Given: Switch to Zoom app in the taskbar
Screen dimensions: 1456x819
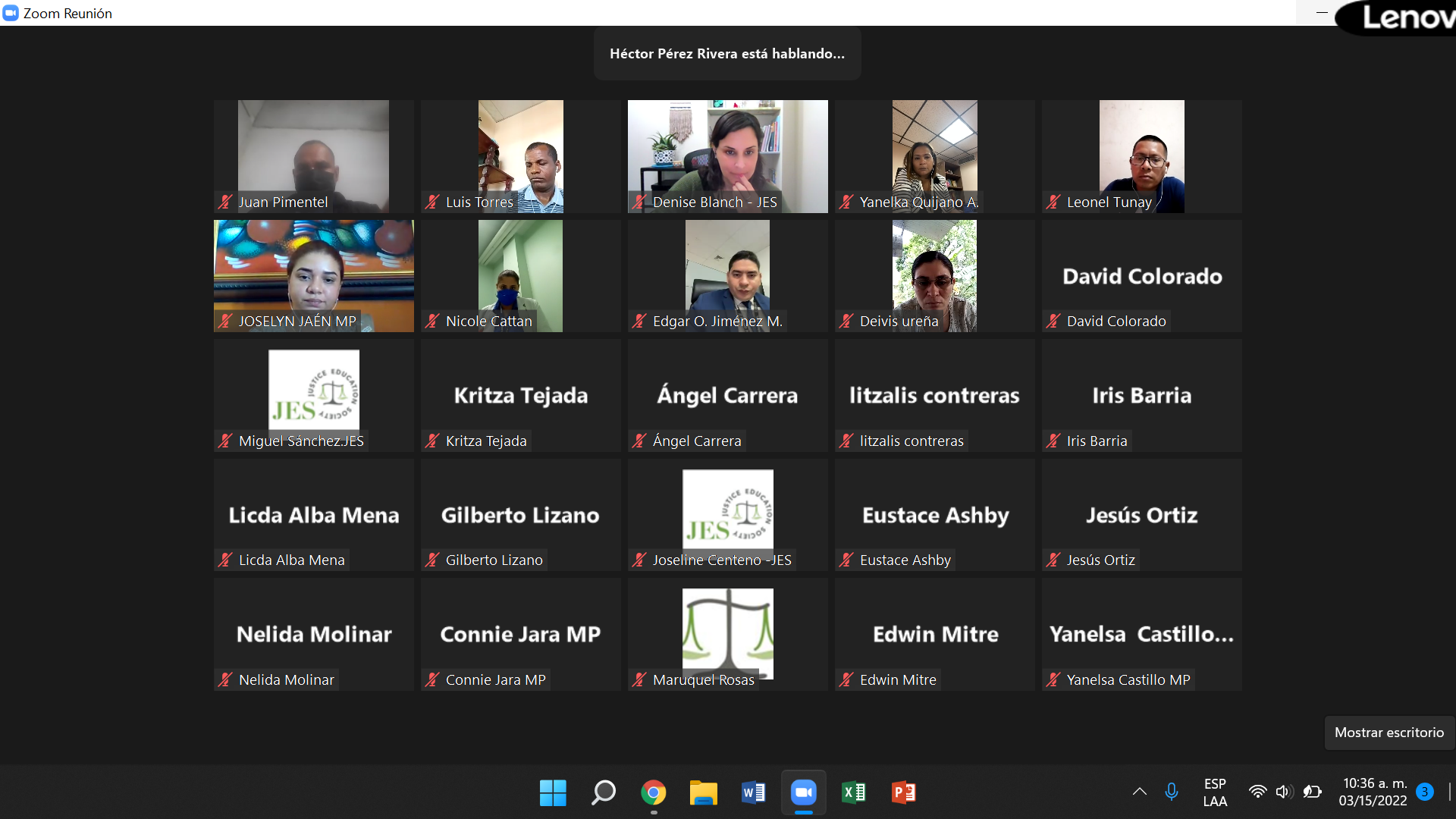Looking at the screenshot, I should coord(804,792).
